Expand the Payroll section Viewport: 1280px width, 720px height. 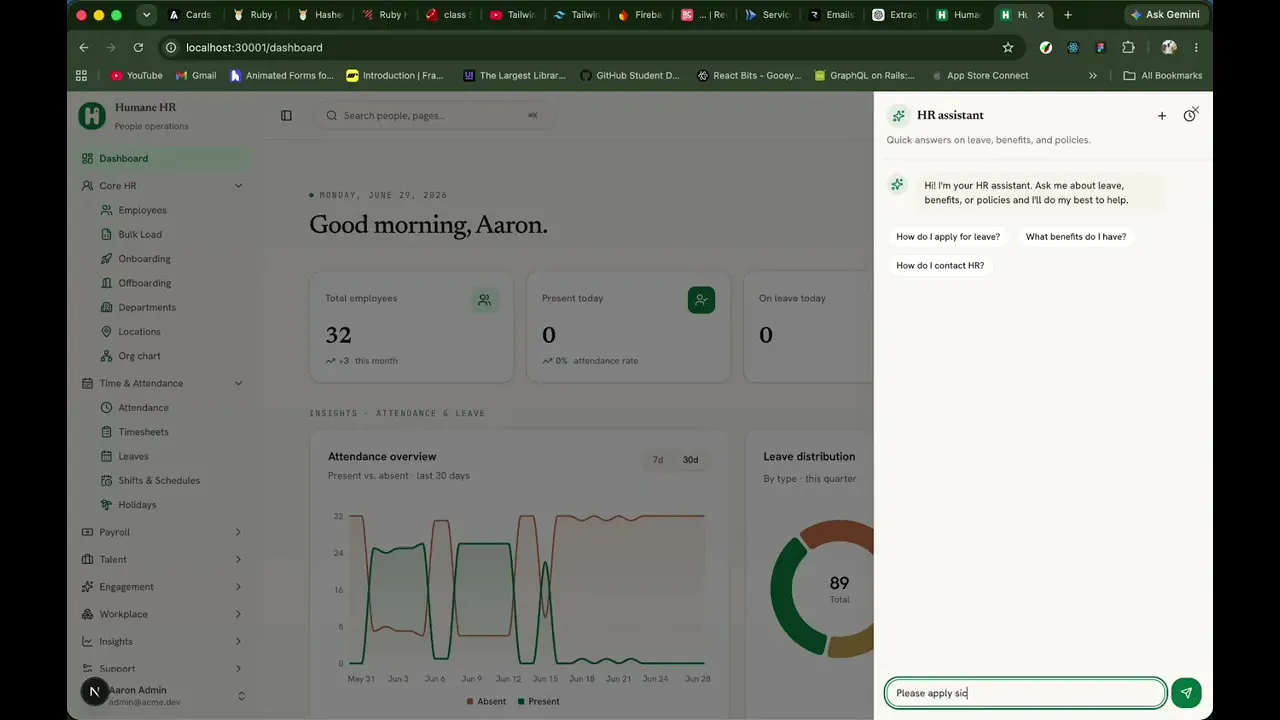coord(164,532)
